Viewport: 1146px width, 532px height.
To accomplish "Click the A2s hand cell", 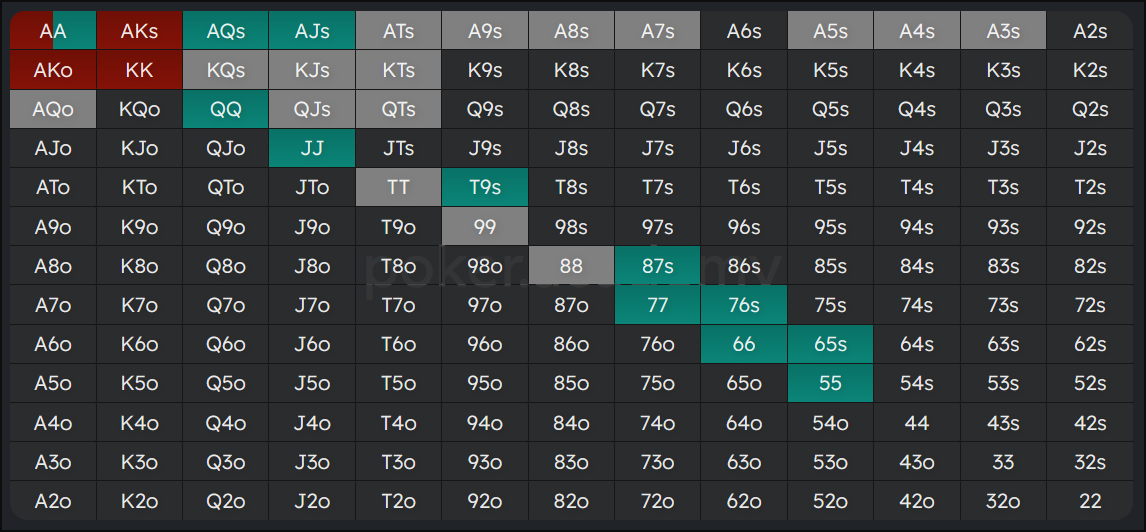I will click(x=1090, y=31).
